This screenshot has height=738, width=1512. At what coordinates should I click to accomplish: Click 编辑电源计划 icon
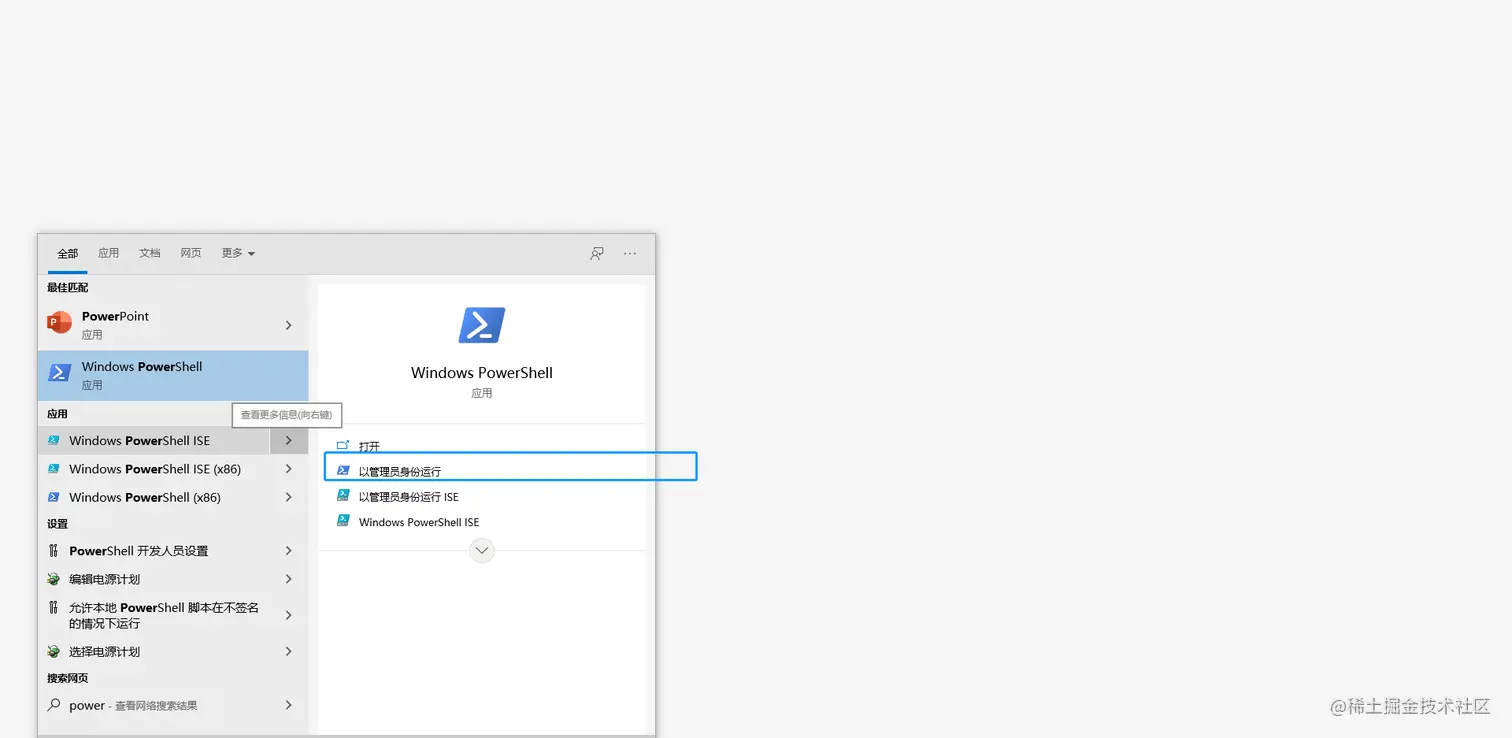pos(54,579)
